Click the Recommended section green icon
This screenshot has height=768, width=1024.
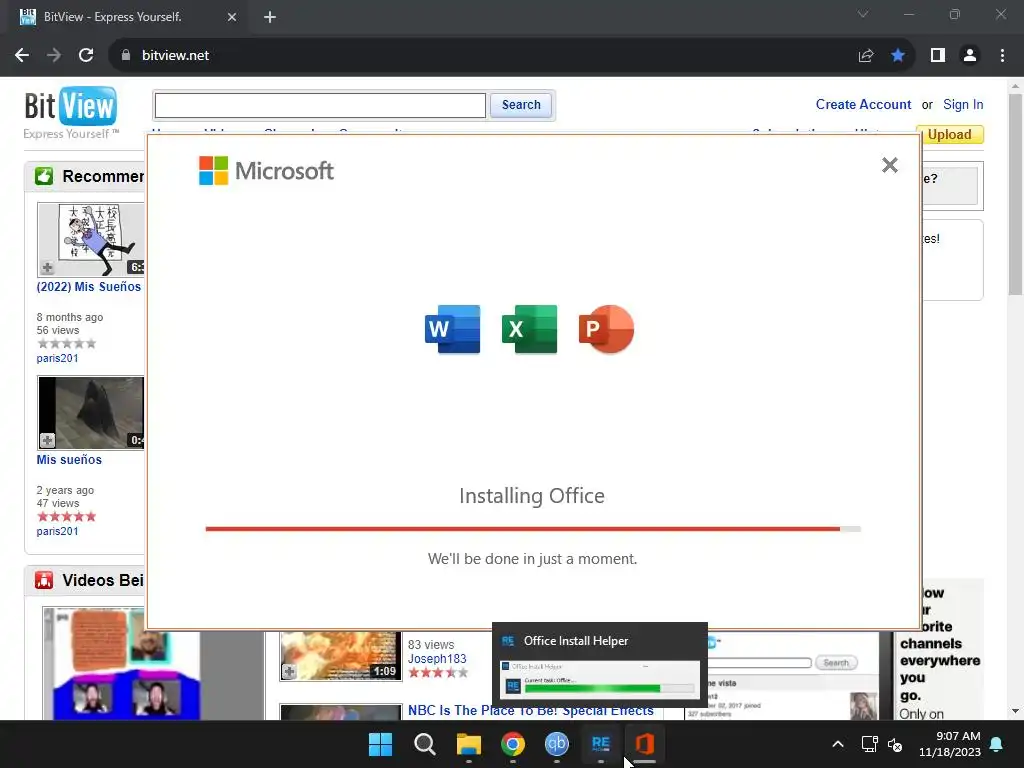point(44,176)
